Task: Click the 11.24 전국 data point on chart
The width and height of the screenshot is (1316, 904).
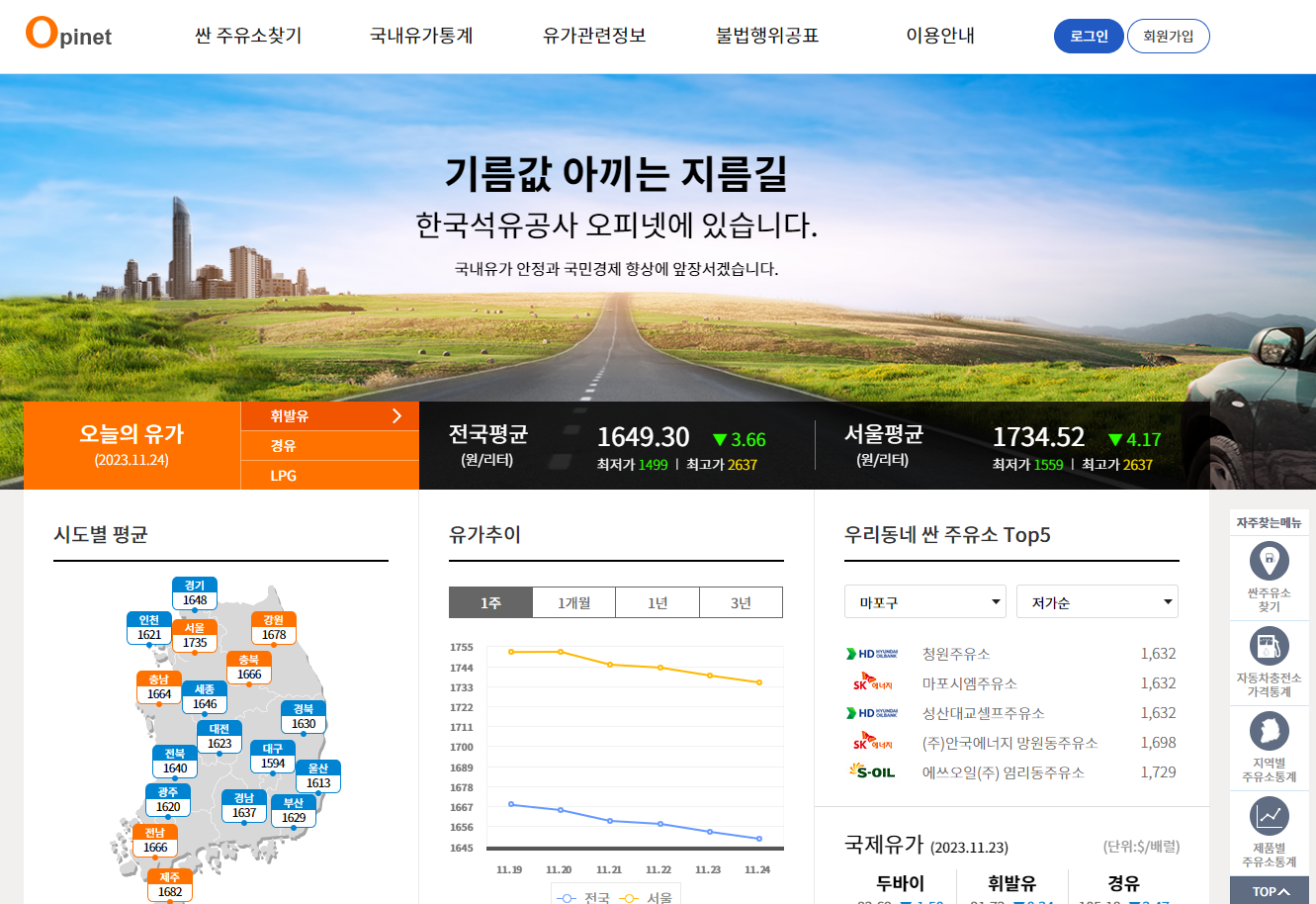Action: [759, 839]
